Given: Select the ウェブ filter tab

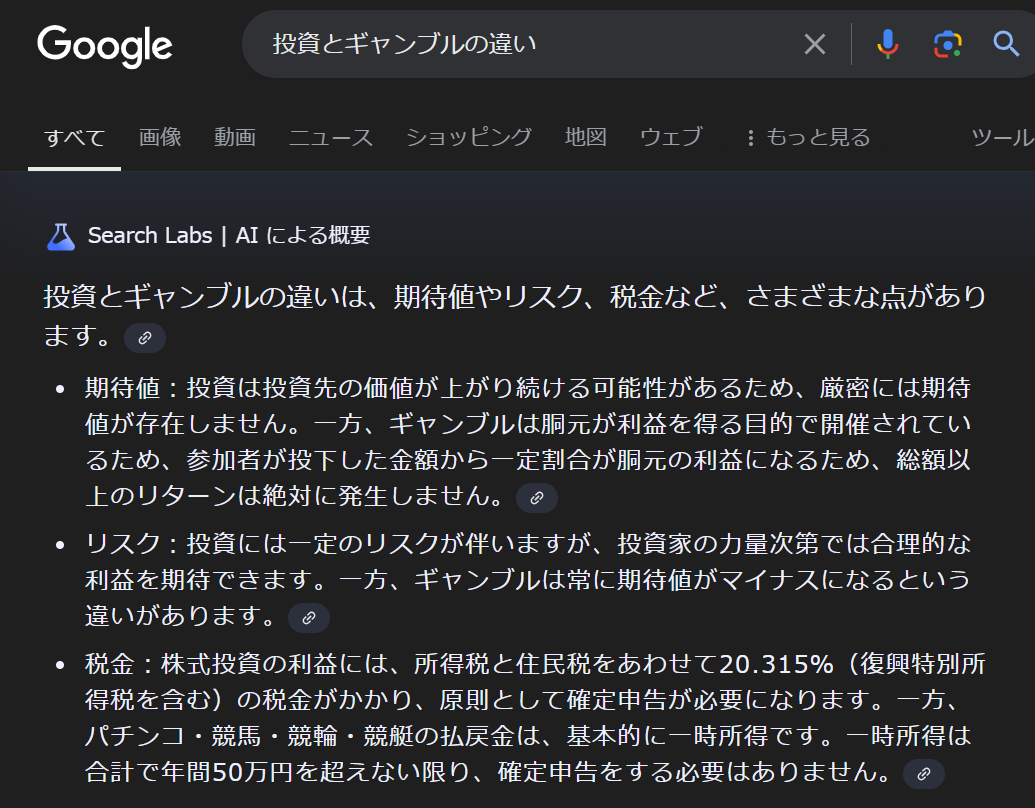Looking at the screenshot, I should [x=671, y=138].
